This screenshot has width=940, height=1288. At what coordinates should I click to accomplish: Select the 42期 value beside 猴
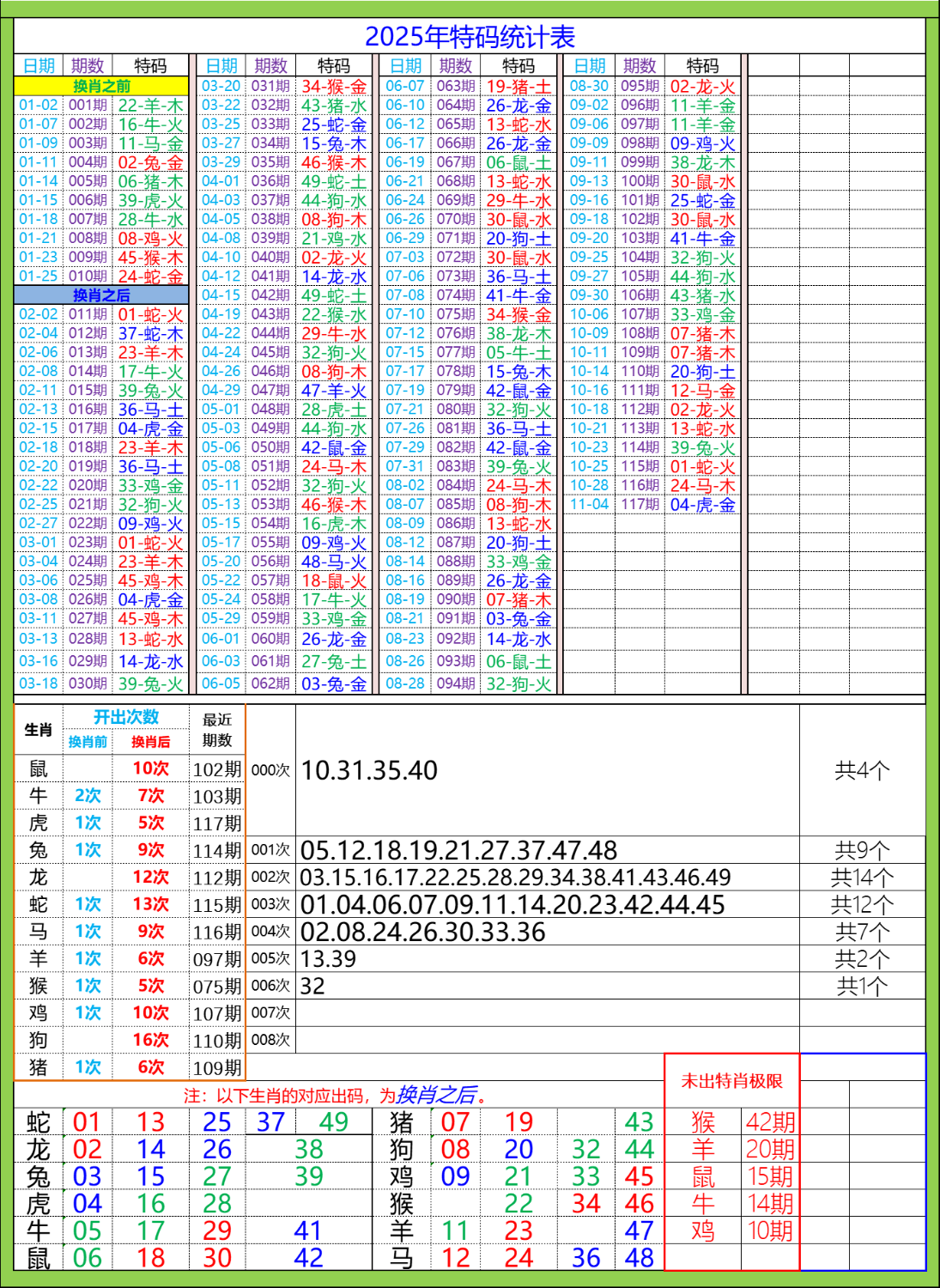770,1122
